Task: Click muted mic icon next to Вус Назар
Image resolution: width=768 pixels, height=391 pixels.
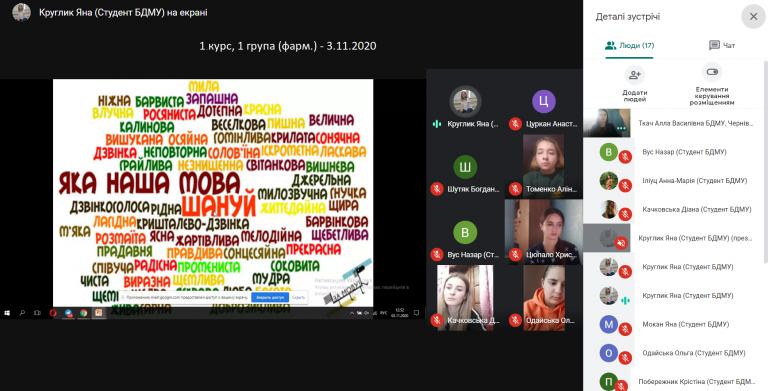Action: (624, 157)
